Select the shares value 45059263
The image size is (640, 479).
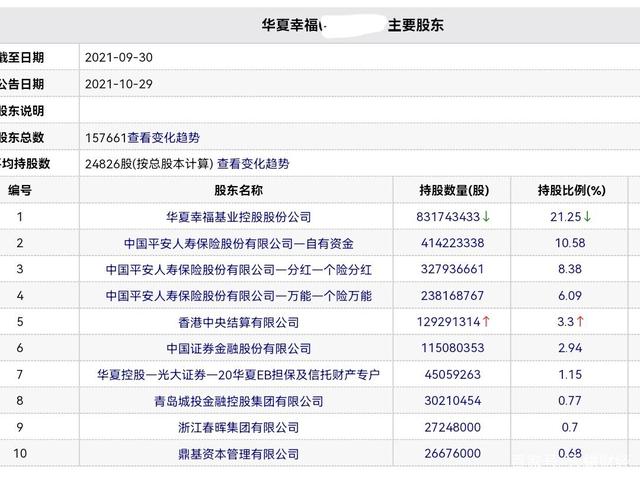[453, 375]
